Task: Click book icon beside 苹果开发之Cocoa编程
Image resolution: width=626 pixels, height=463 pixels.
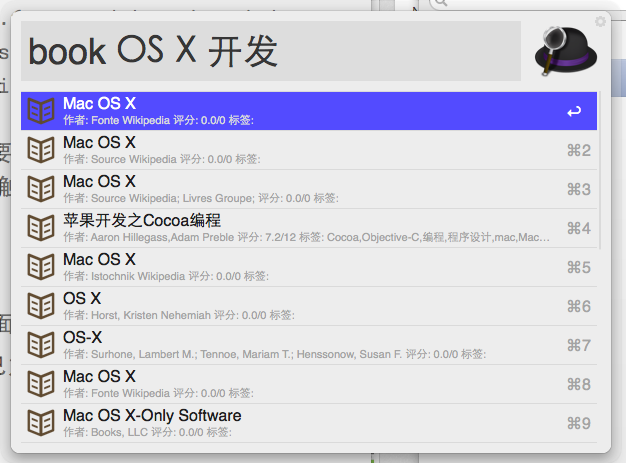Action: [41, 228]
